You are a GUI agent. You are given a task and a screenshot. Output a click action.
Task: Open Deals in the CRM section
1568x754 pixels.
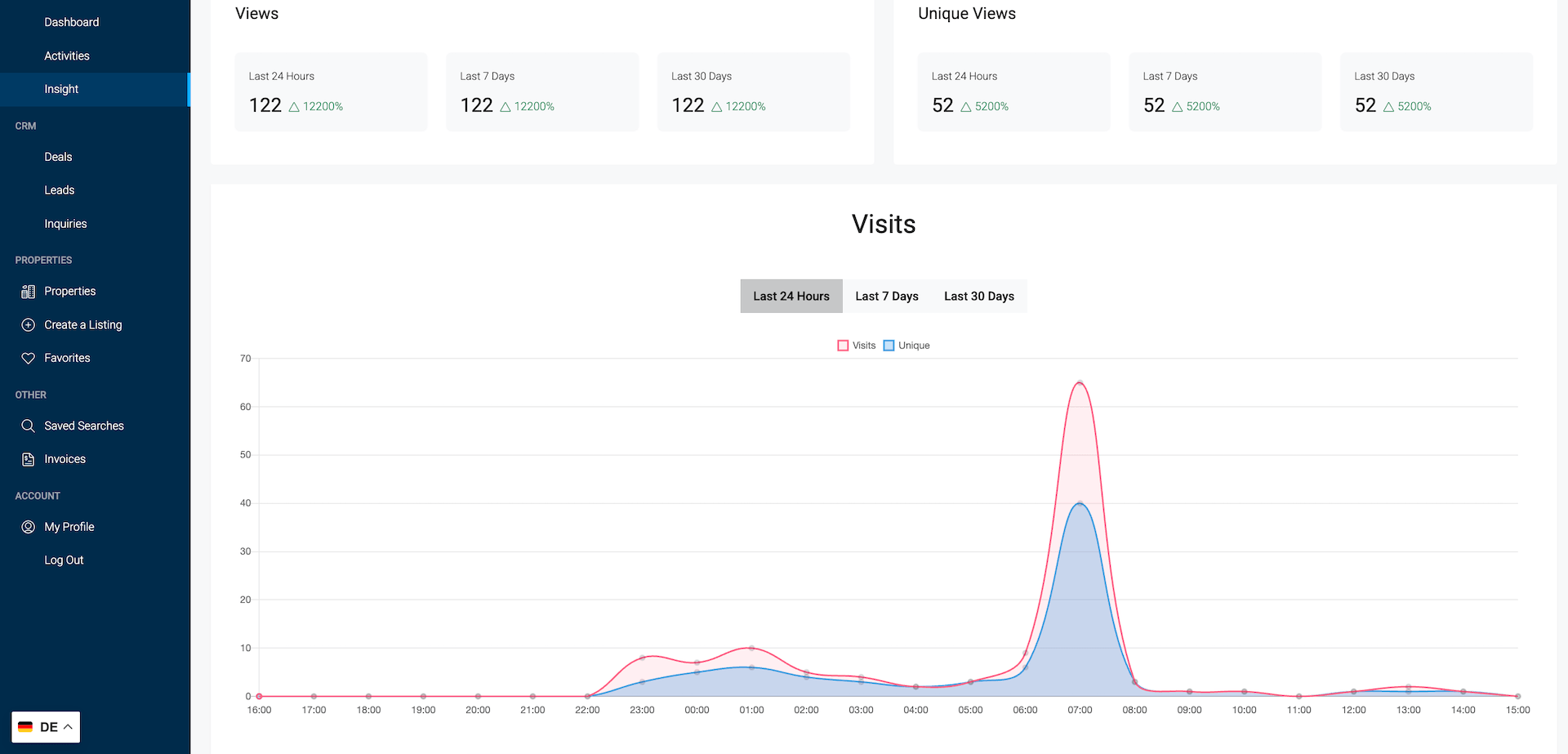(58, 157)
